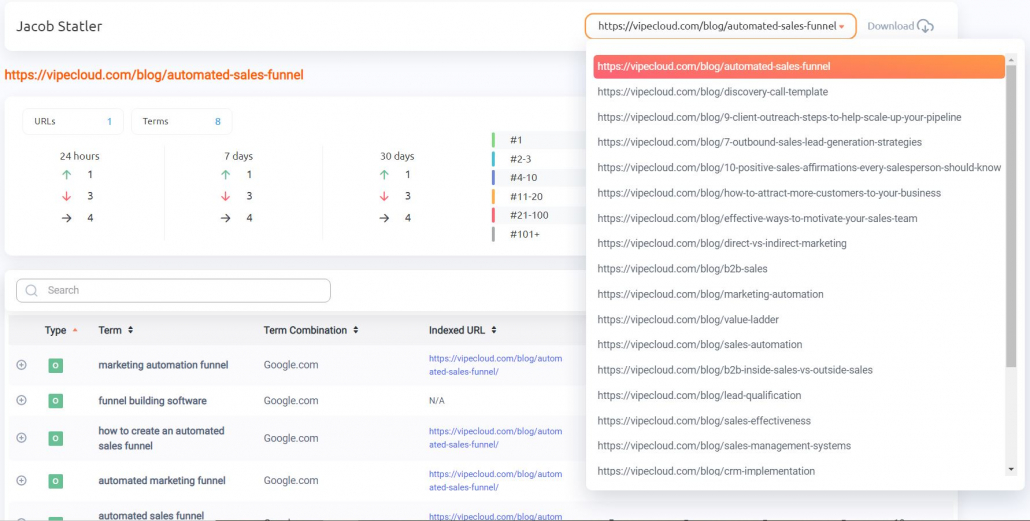Click the Terms count box
This screenshot has width=1030, height=521.
tap(181, 122)
